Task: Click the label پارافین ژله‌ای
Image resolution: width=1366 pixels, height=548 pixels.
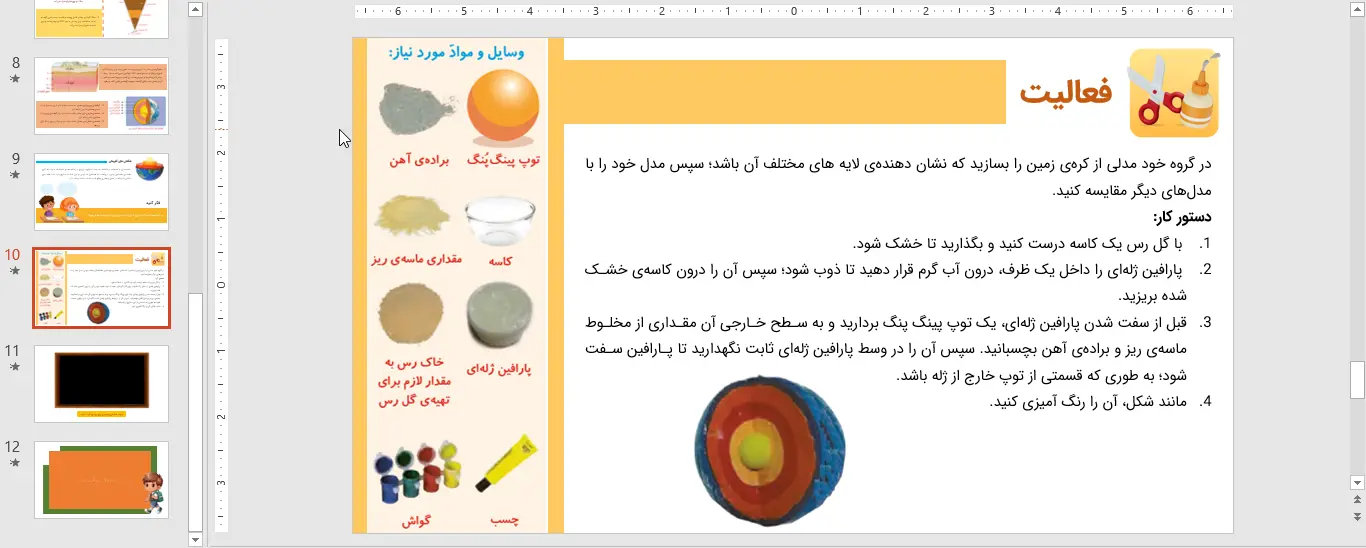Action: click(x=500, y=369)
